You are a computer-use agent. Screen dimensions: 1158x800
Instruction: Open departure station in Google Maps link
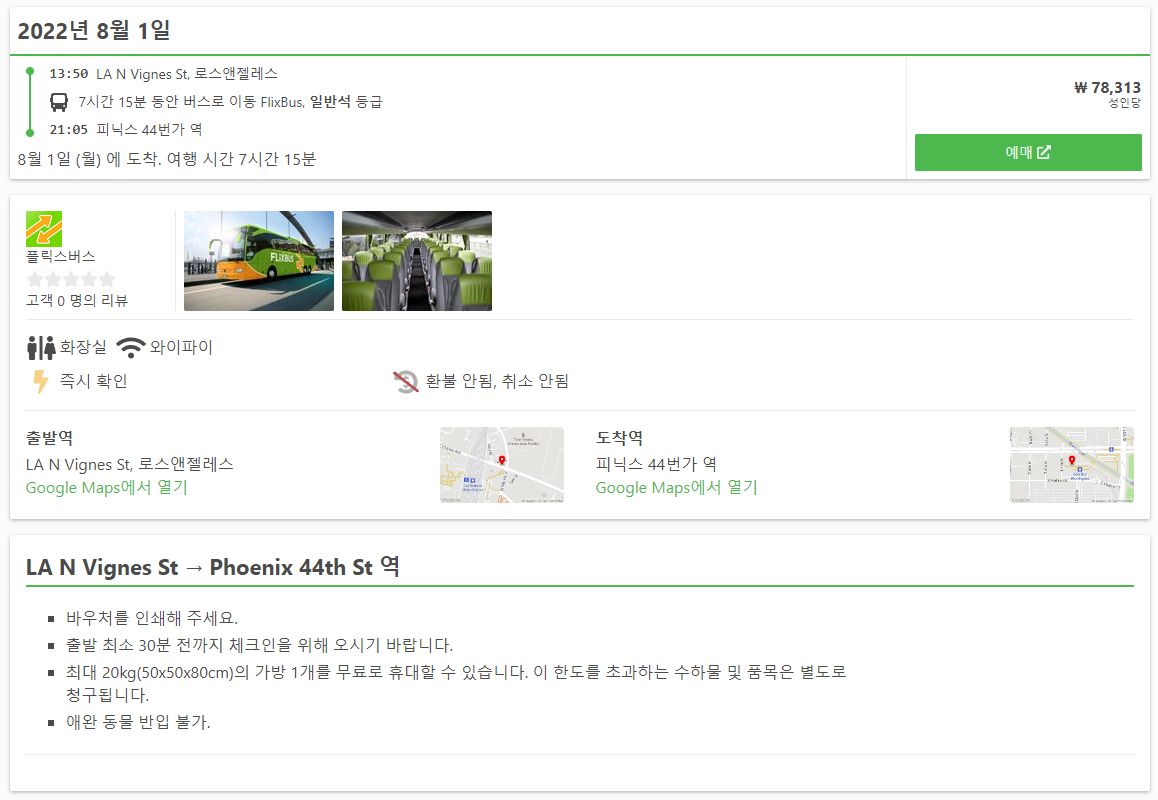pyautogui.click(x=107, y=488)
